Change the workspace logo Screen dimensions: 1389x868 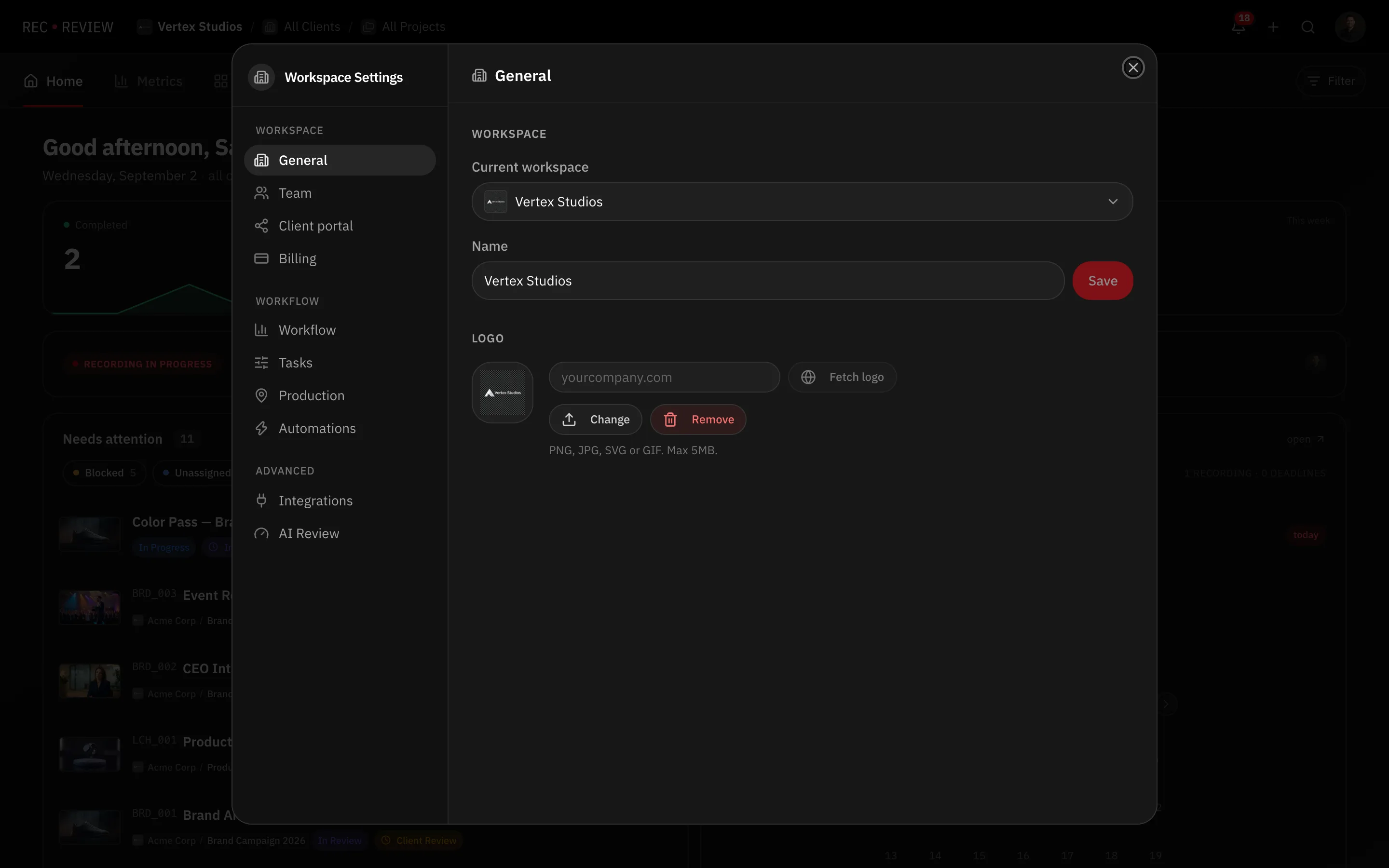595,420
